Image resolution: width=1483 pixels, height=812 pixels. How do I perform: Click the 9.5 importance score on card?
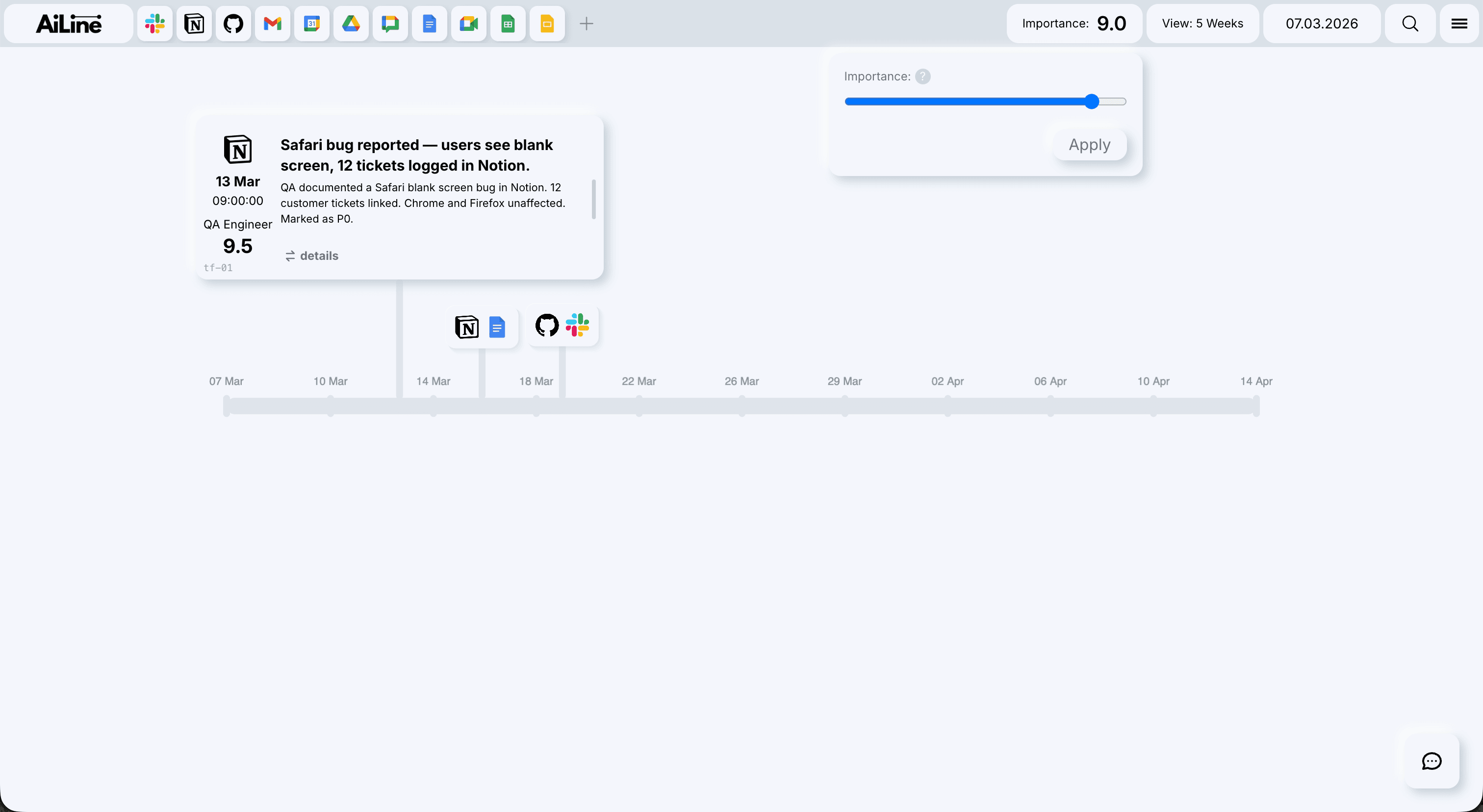point(238,246)
